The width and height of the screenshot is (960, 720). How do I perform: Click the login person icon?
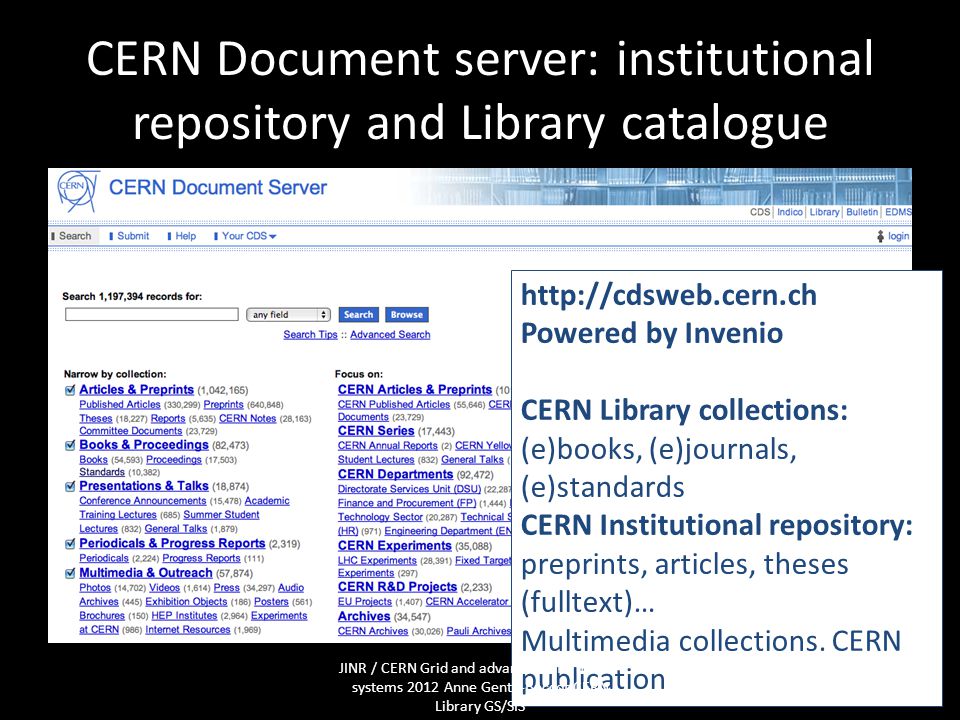(x=880, y=236)
